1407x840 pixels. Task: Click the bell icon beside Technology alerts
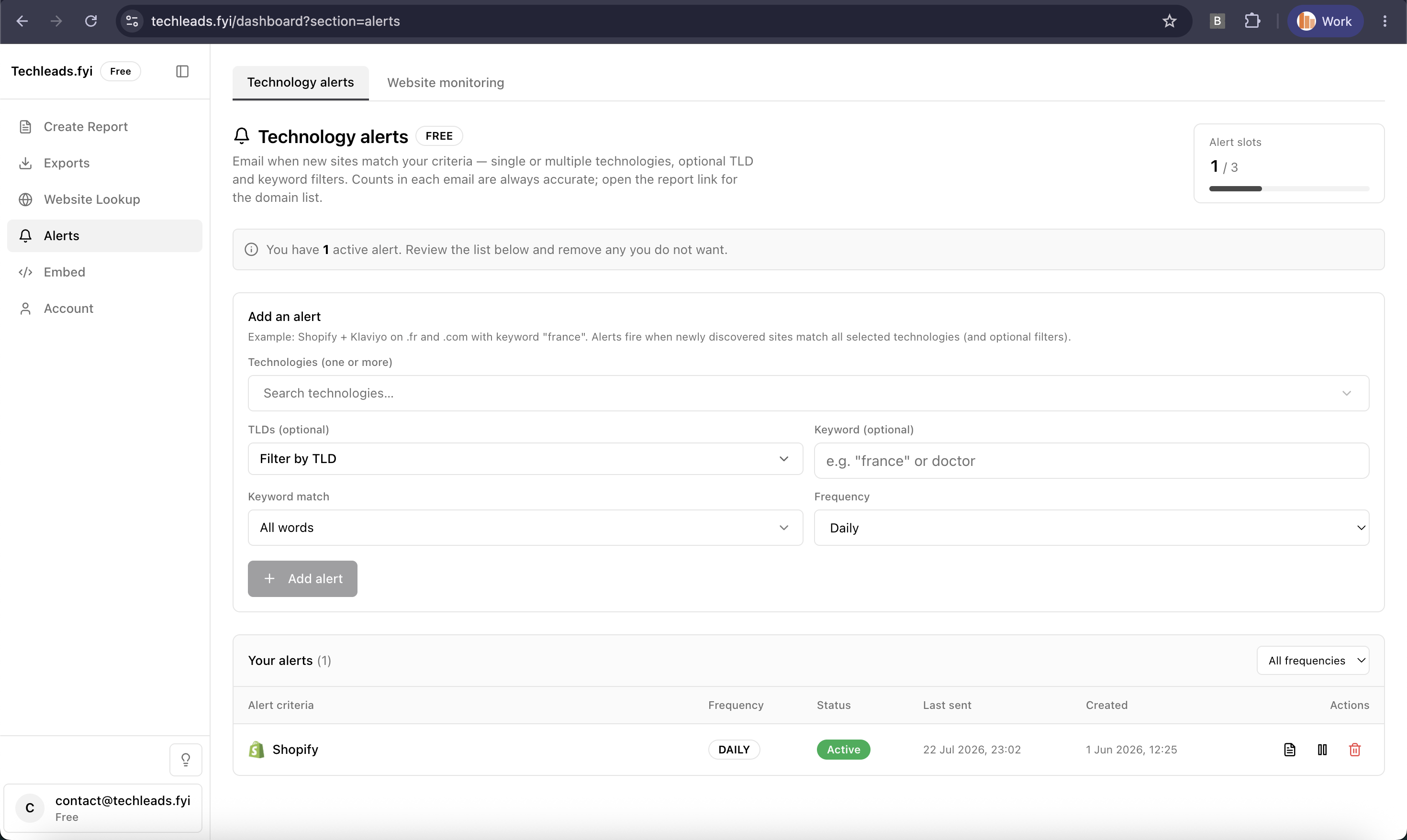click(242, 136)
